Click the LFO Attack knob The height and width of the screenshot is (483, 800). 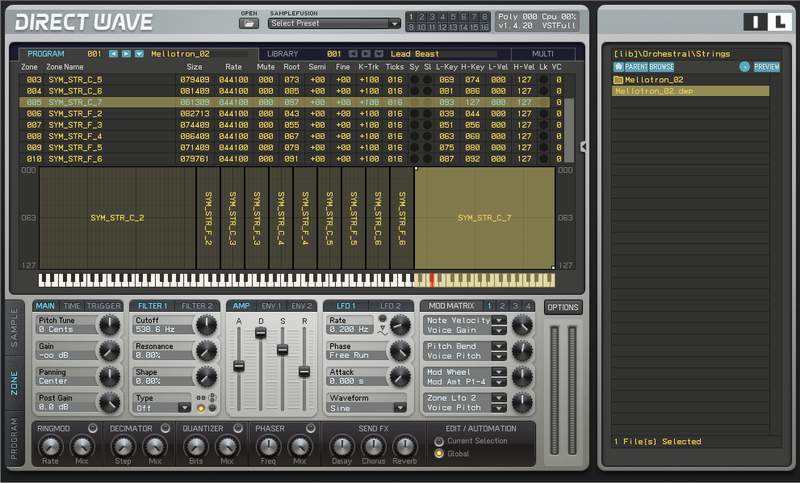tap(401, 376)
